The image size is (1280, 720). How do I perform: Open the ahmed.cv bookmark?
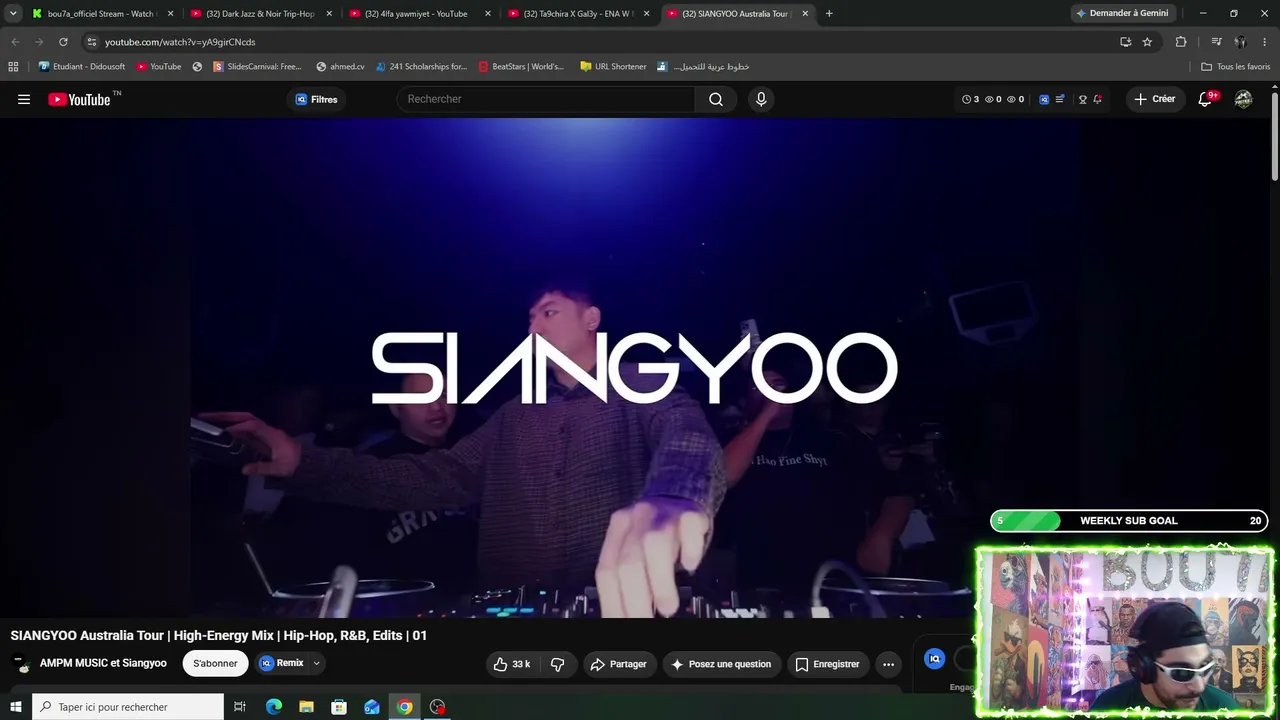click(340, 67)
